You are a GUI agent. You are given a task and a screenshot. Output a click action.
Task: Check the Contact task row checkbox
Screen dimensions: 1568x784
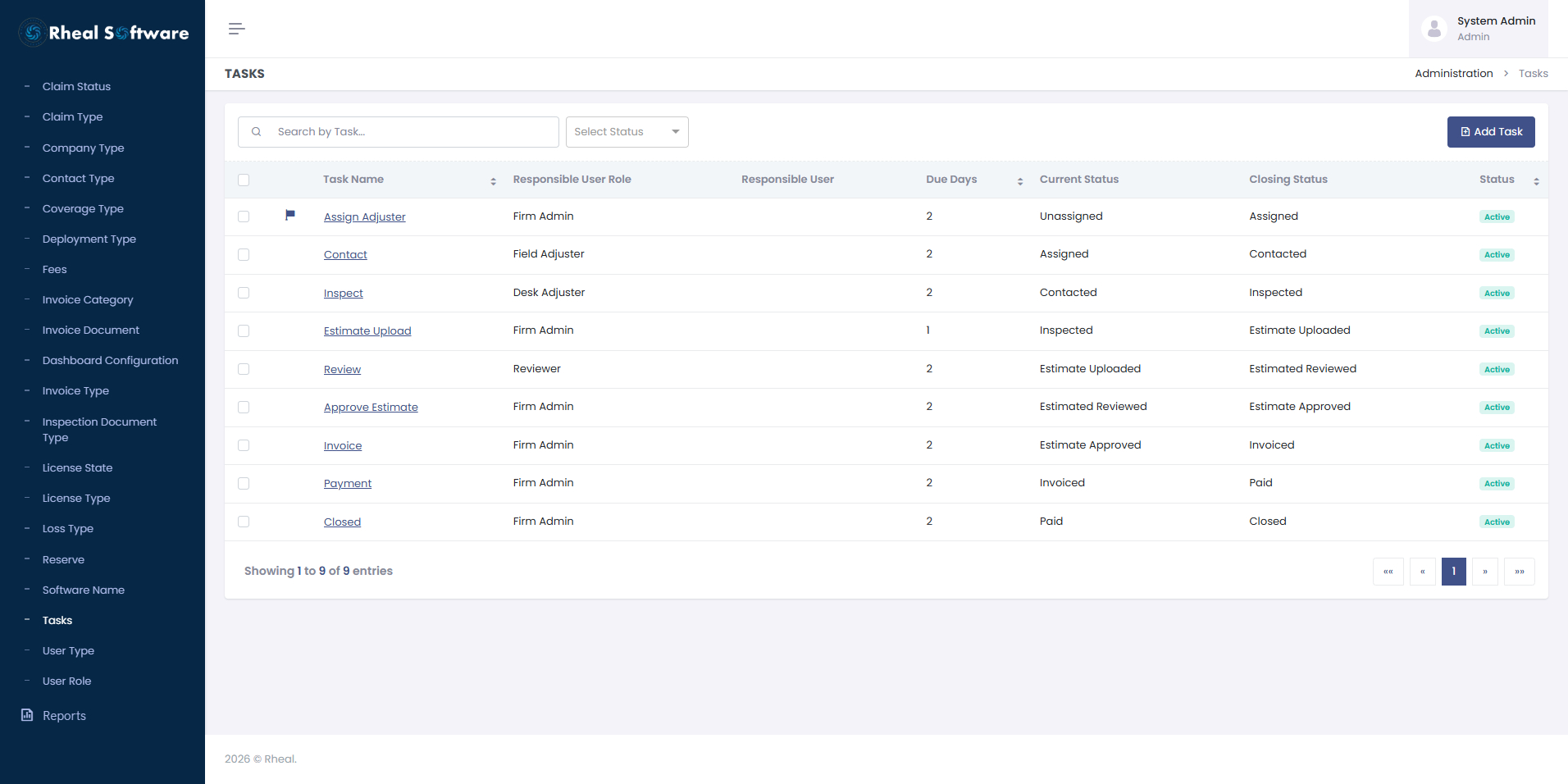(244, 255)
